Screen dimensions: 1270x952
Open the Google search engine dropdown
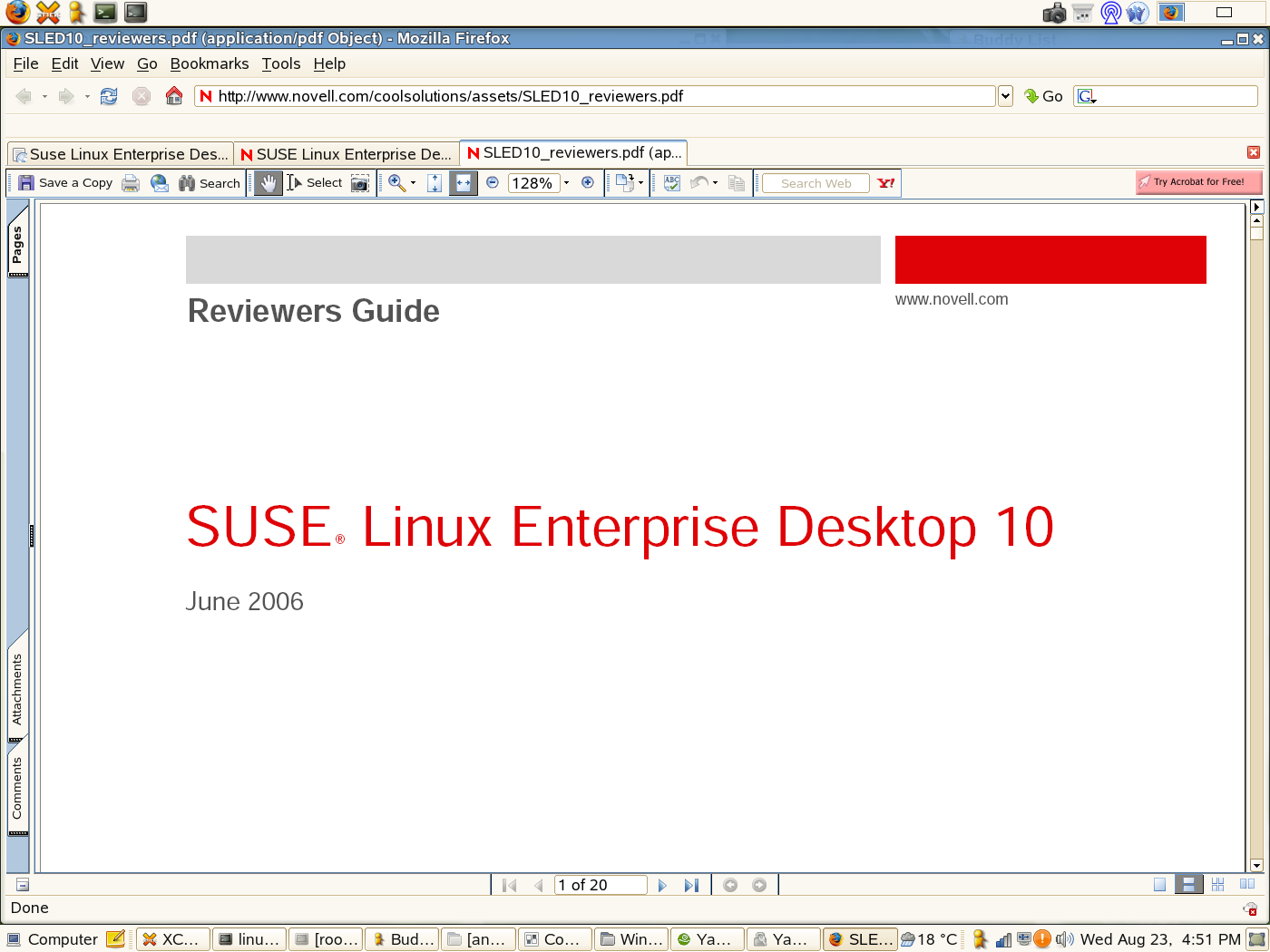(1087, 96)
